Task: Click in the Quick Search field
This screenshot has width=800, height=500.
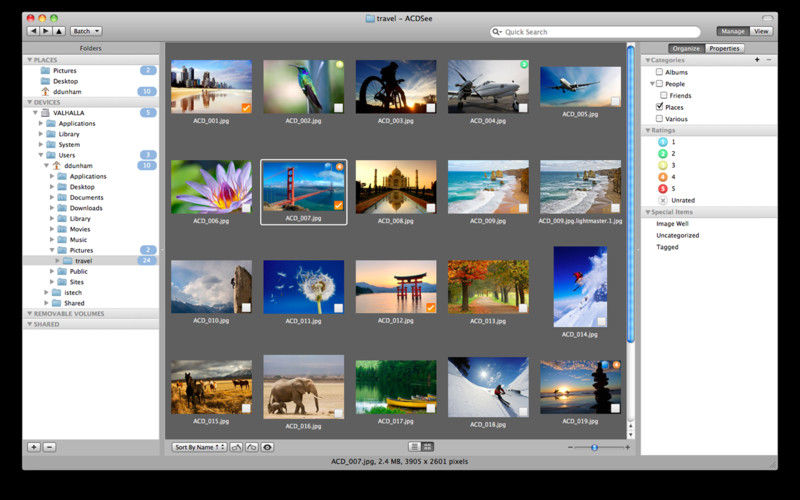Action: point(595,32)
